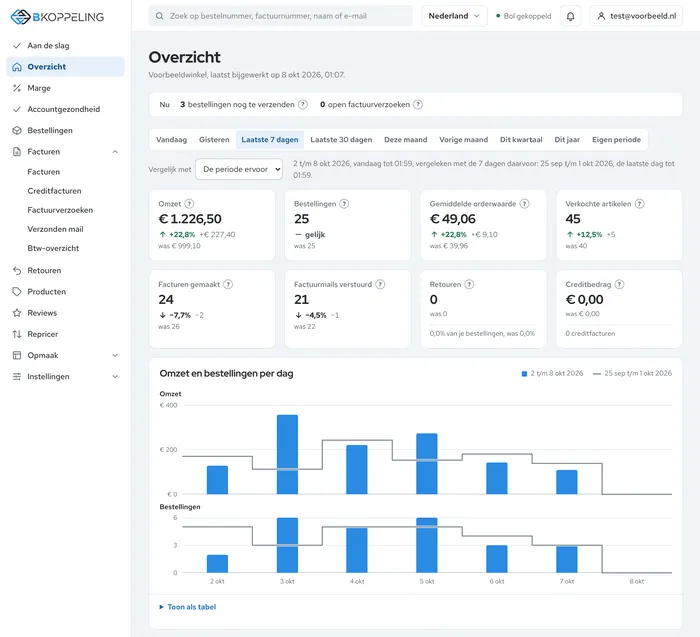Go to Accountgezondheid page

click(65, 109)
